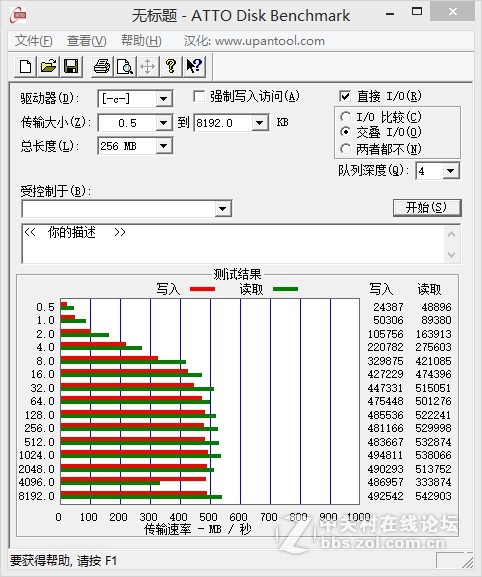The image size is (482, 577).
Task: Click the status bar resize grip
Action: [x=467, y=562]
